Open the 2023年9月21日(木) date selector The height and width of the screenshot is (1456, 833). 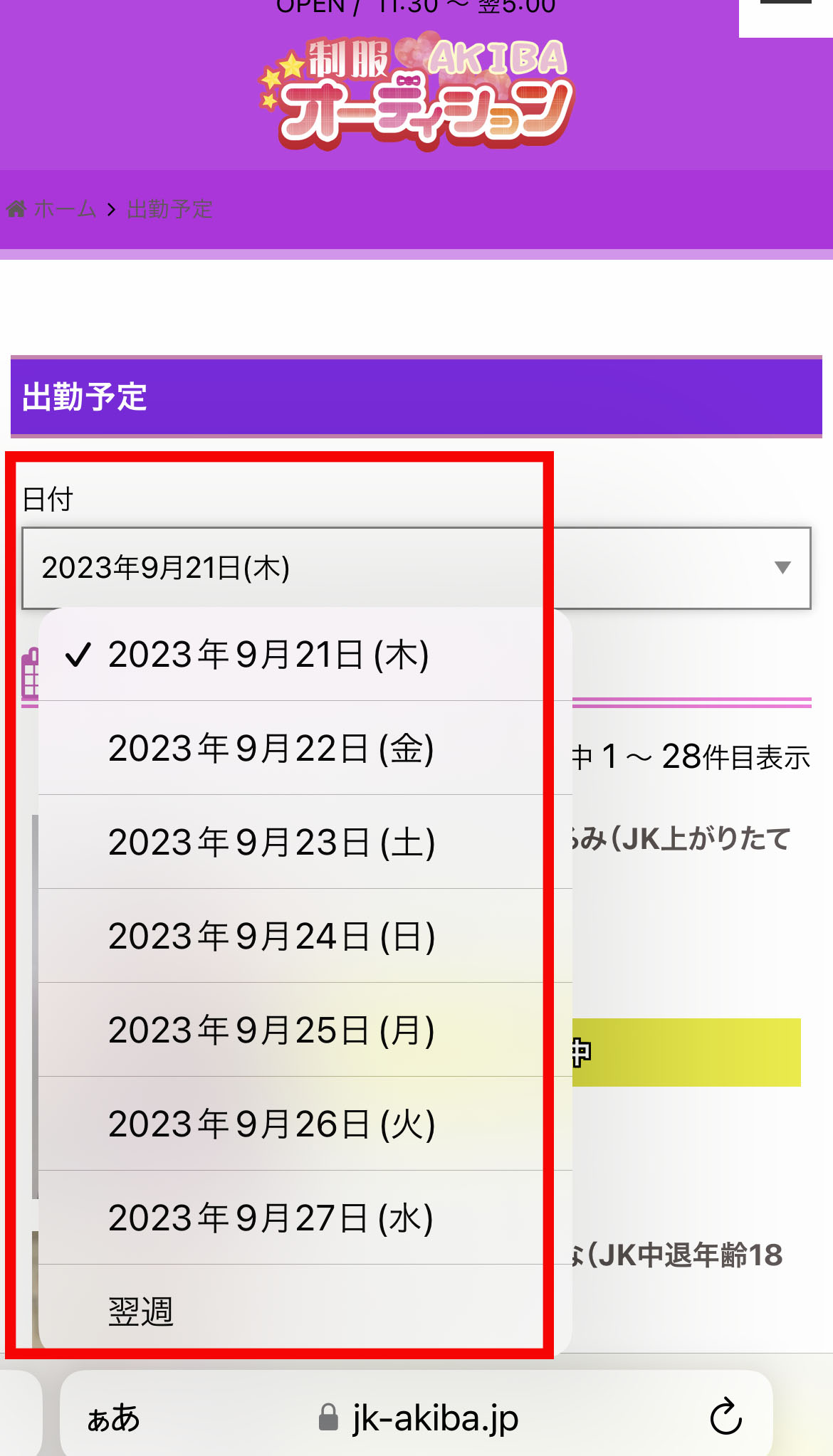(x=416, y=568)
